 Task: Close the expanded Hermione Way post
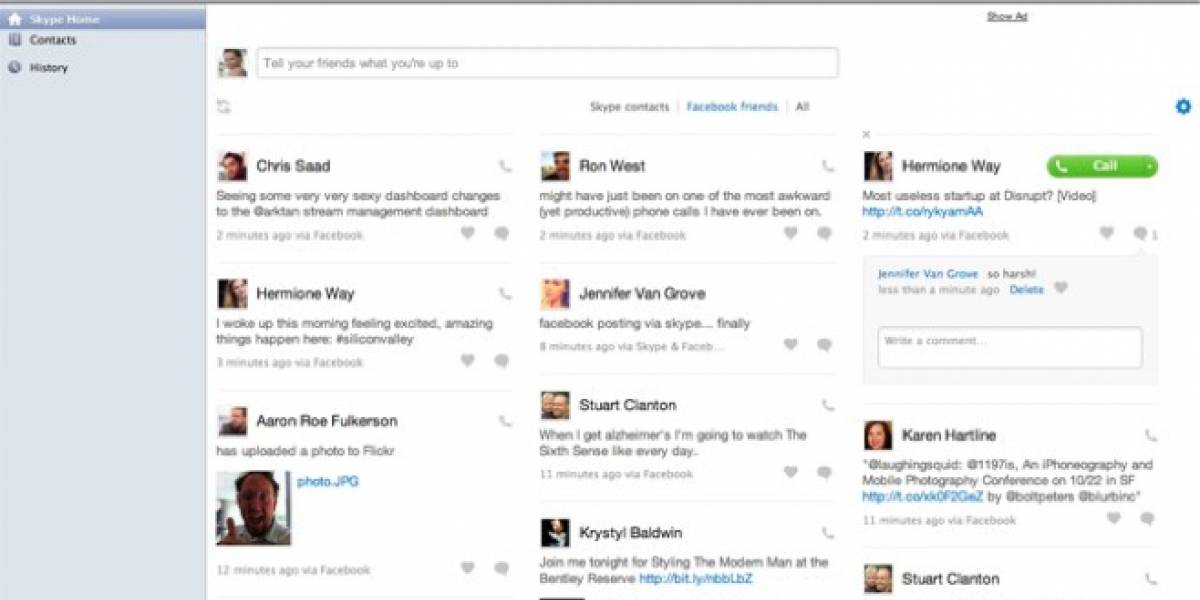pos(866,134)
